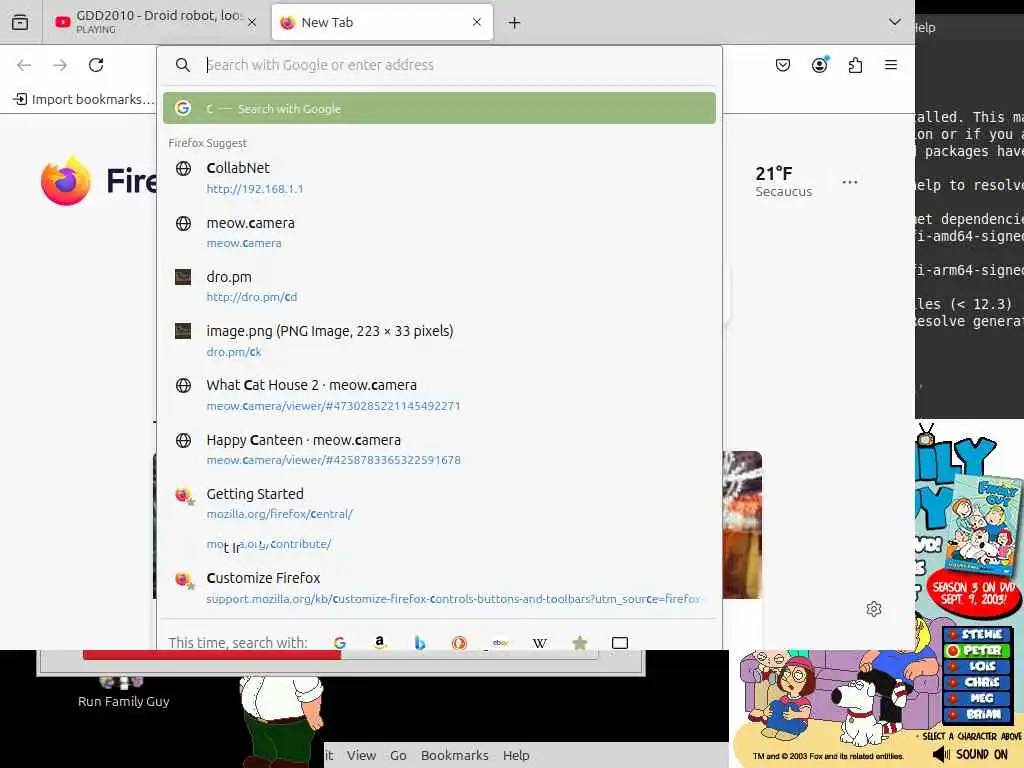Click the mozilla.org contribute URL suggestion
This screenshot has height=768, width=1024.
pyautogui.click(x=269, y=544)
